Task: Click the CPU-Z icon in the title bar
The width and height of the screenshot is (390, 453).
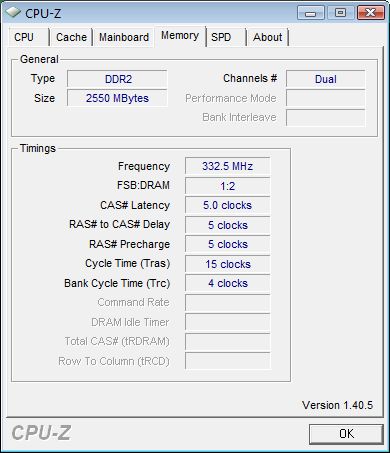Action: pos(14,12)
